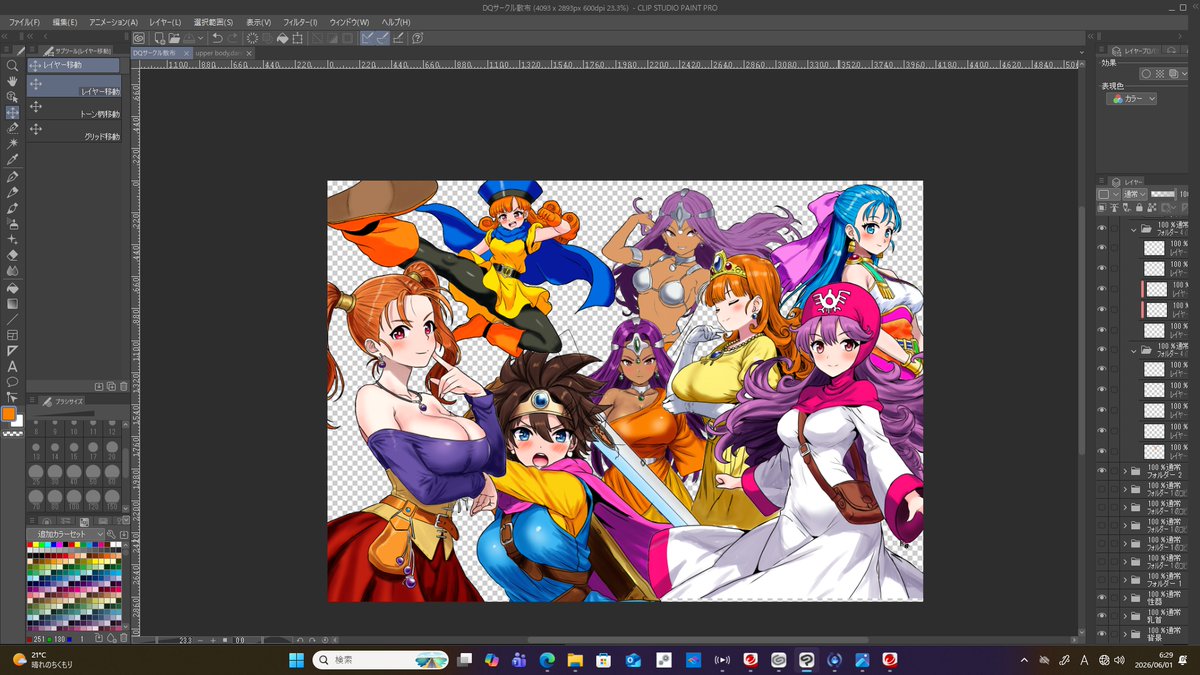This screenshot has height=675, width=1200.
Task: Click the zoom in plus button
Action: point(214,639)
